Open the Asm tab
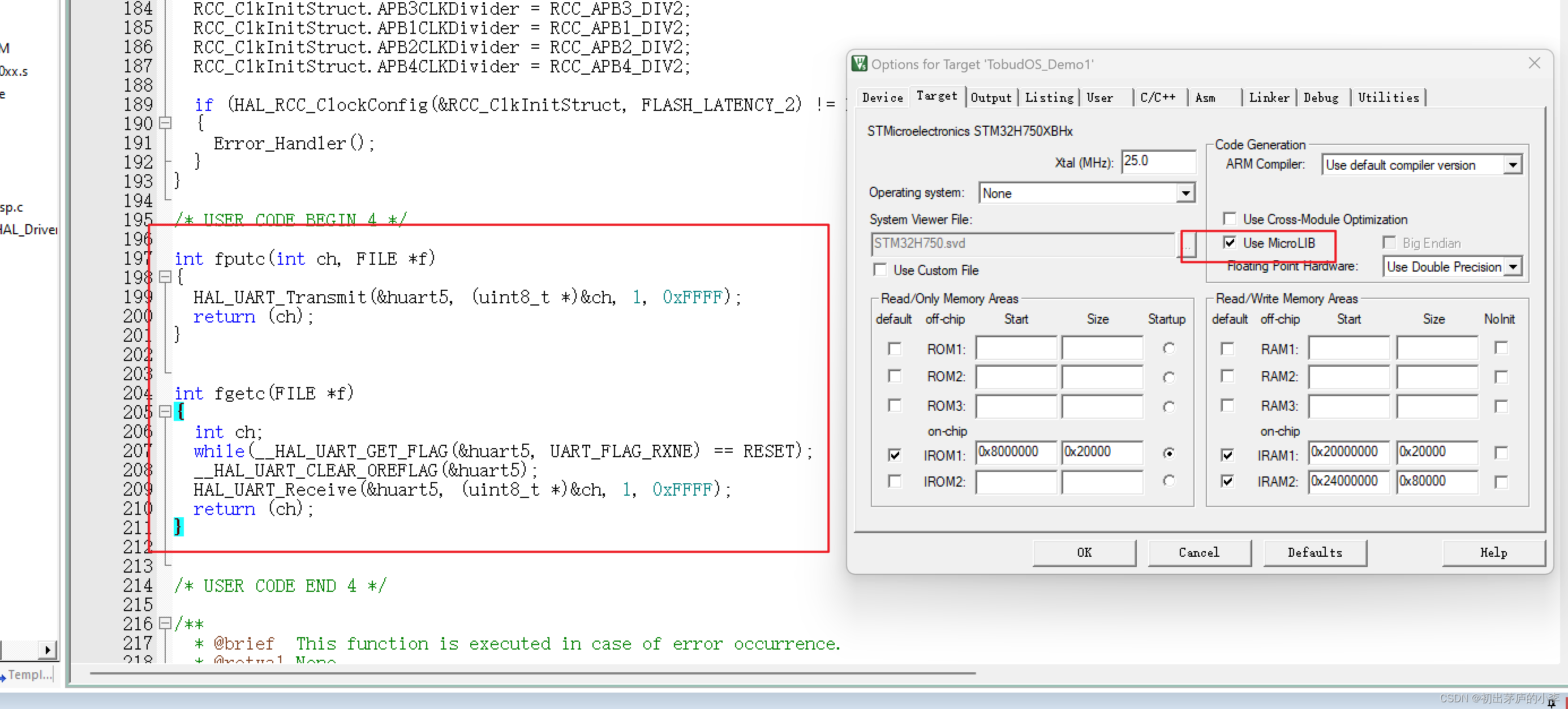Viewport: 1568px width, 709px height. pyautogui.click(x=1205, y=97)
